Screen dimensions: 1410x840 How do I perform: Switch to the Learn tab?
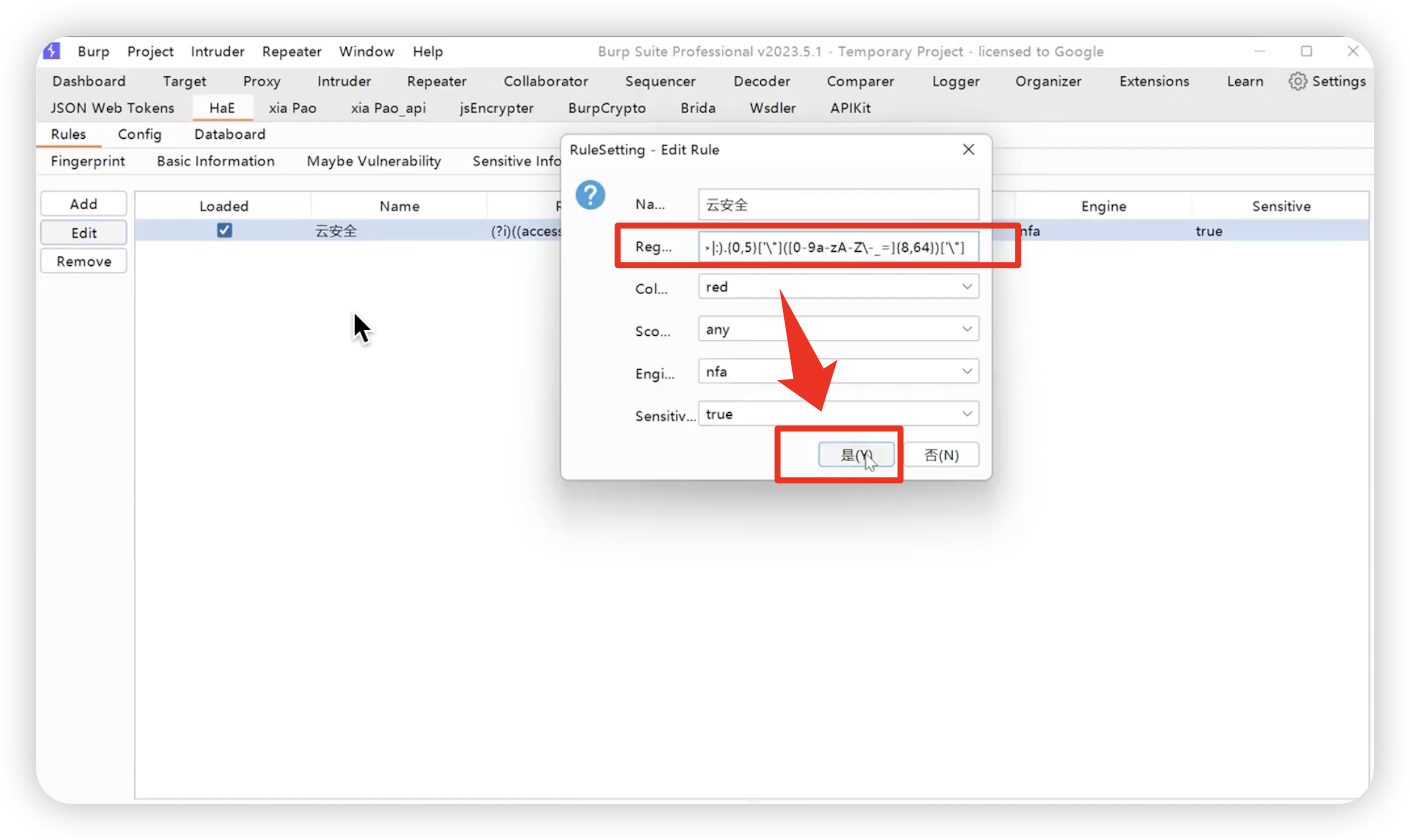tap(1245, 81)
